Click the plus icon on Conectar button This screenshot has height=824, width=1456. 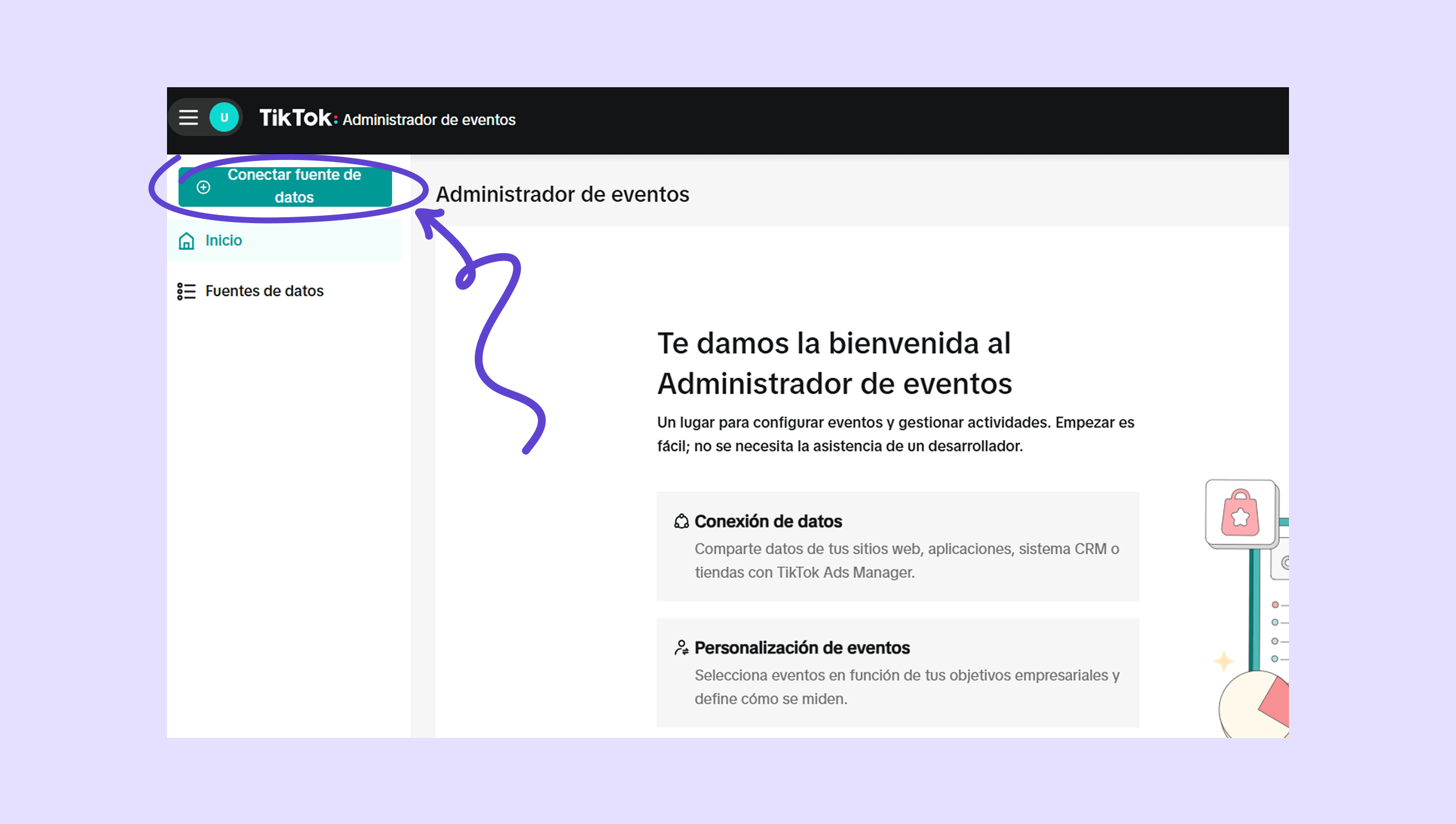point(203,187)
